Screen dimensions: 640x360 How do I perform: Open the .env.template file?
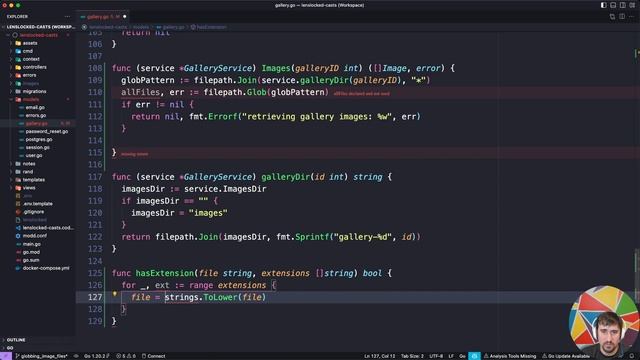[x=37, y=204]
